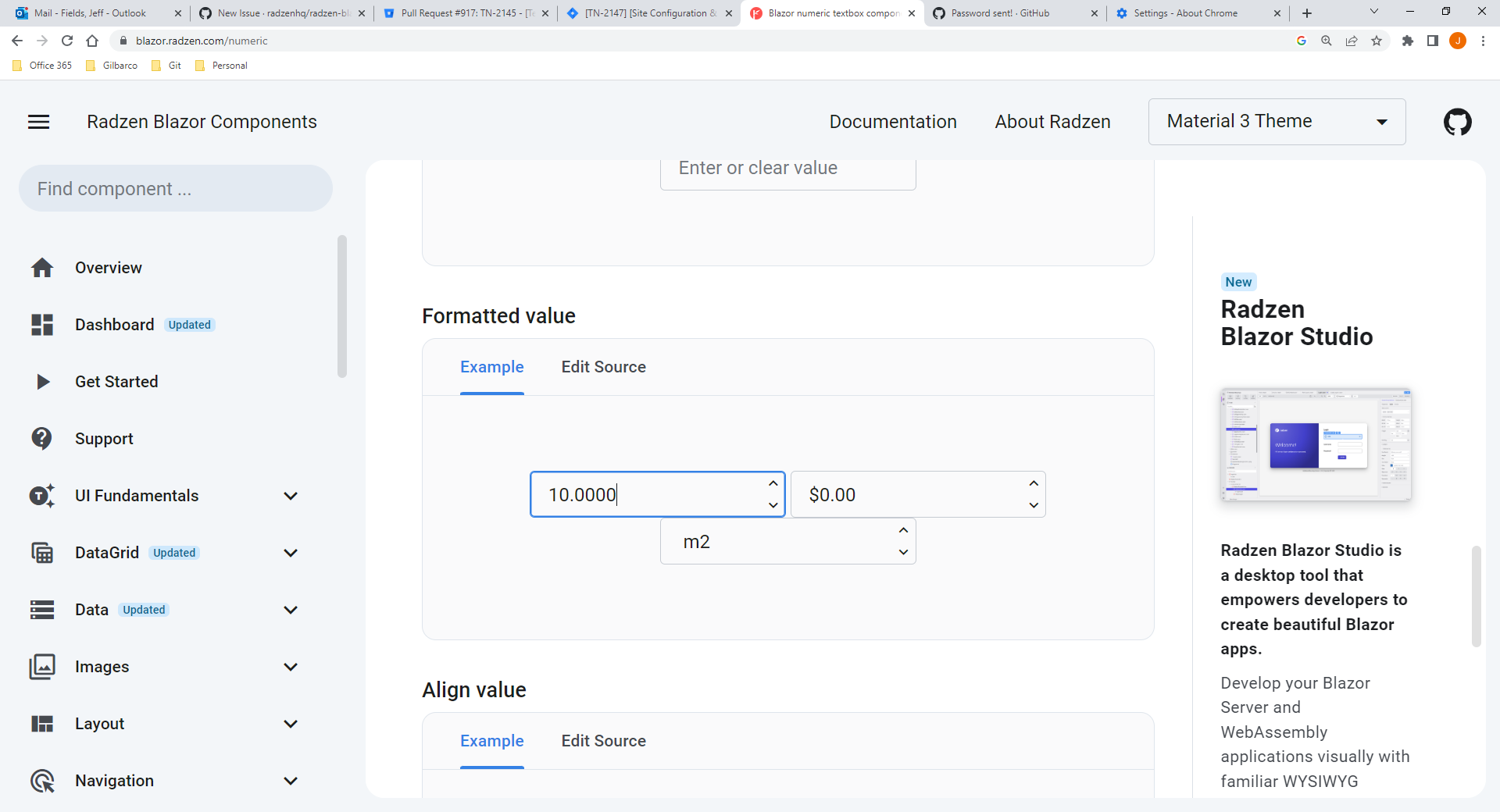
Task: Expand the Navigation section
Action: (x=291, y=781)
